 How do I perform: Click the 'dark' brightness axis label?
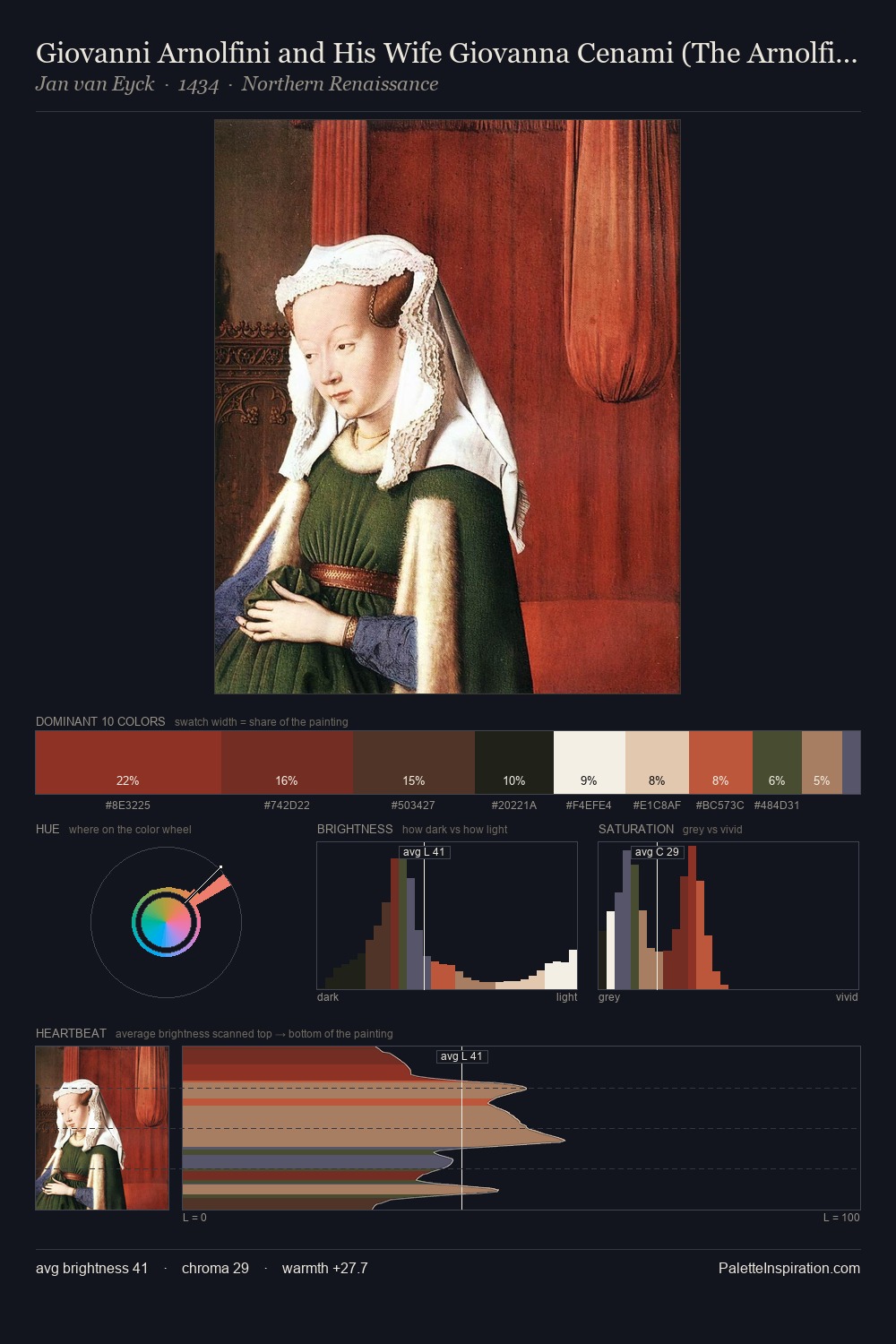pos(328,997)
